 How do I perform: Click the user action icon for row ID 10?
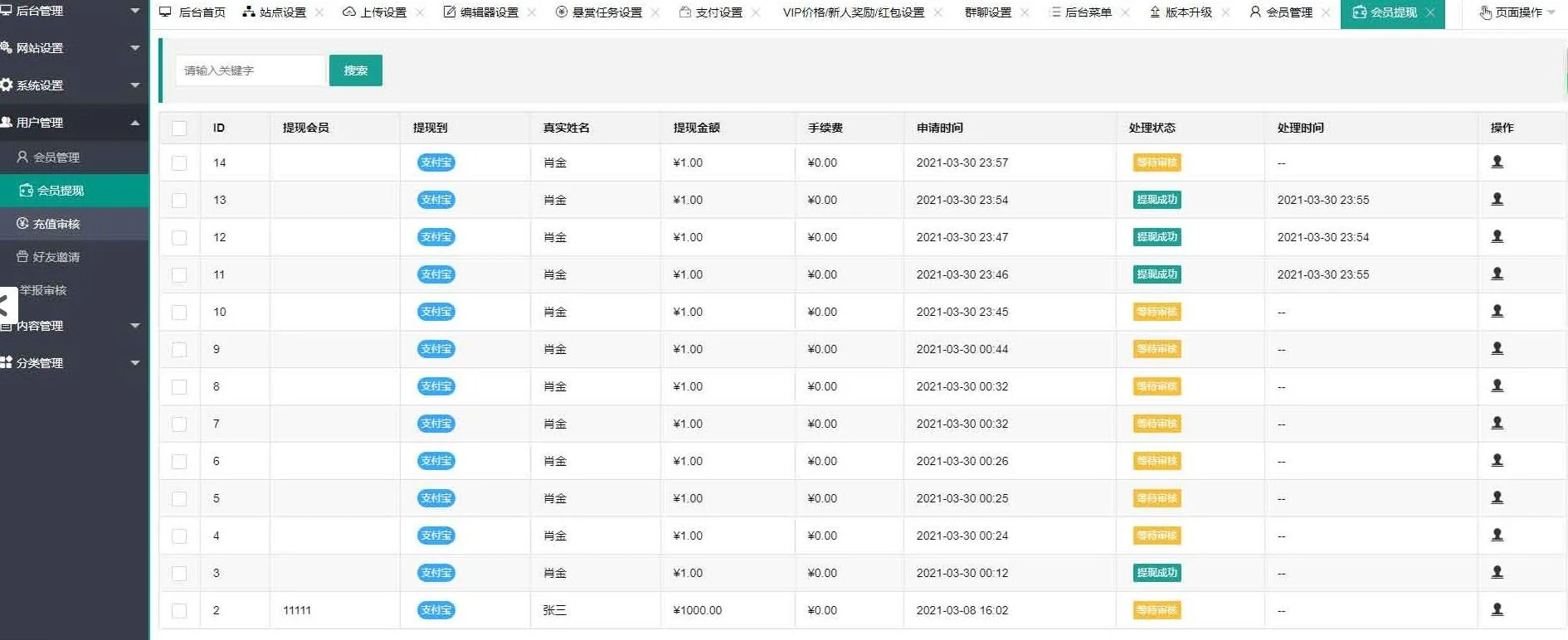[x=1497, y=312]
